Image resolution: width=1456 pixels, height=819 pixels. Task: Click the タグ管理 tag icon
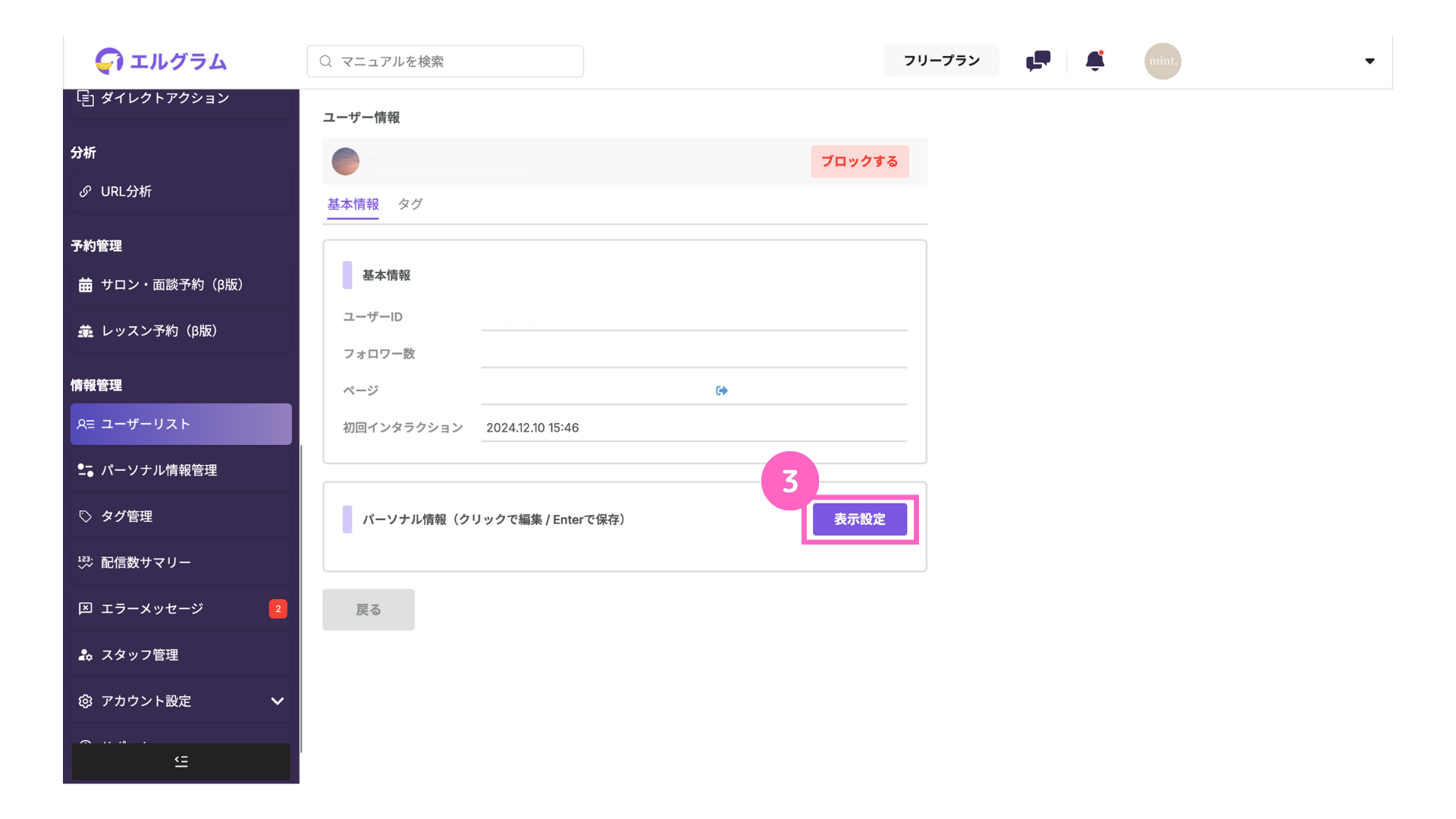86,516
